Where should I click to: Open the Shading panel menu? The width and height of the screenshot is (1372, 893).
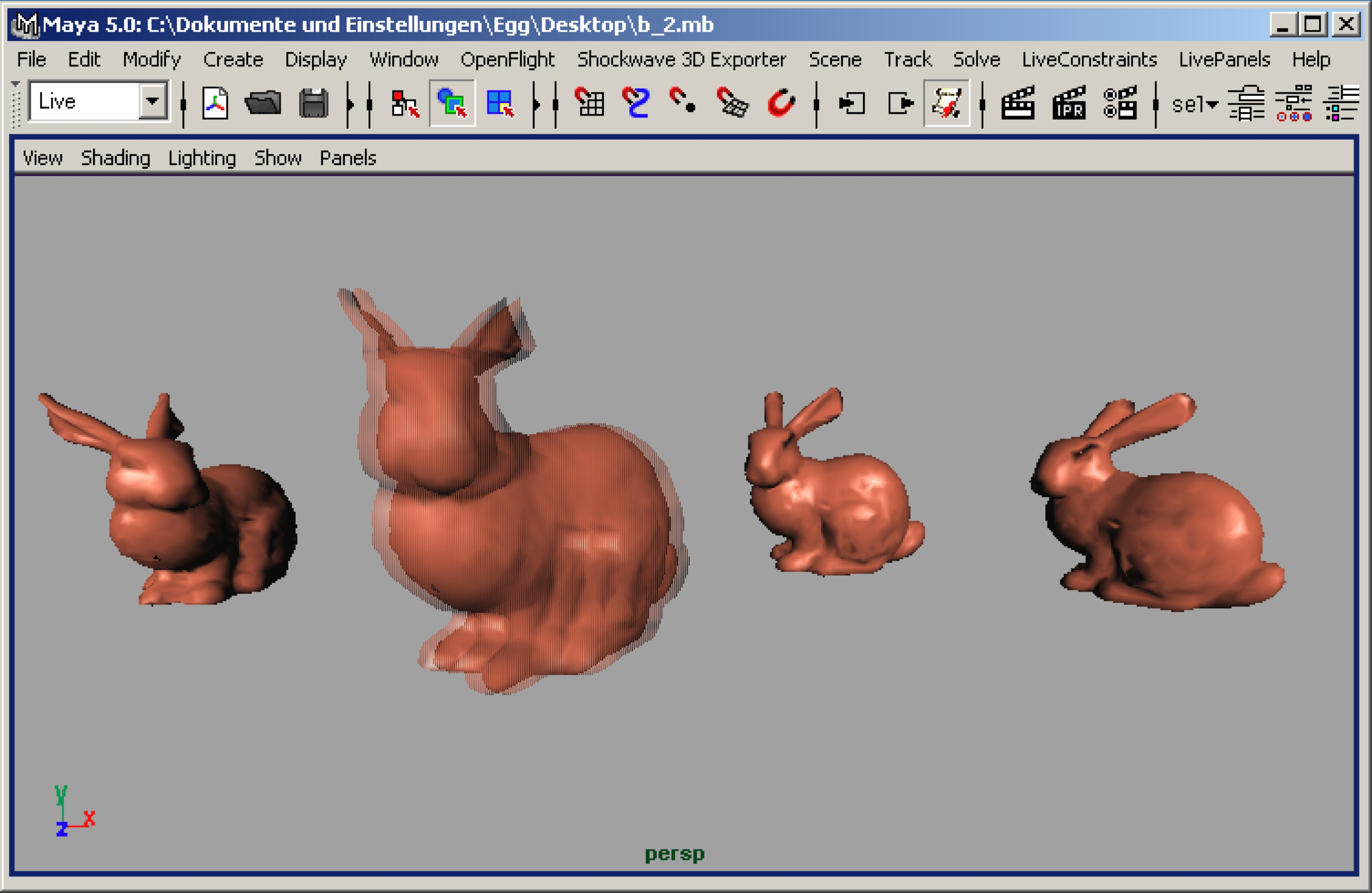115,158
